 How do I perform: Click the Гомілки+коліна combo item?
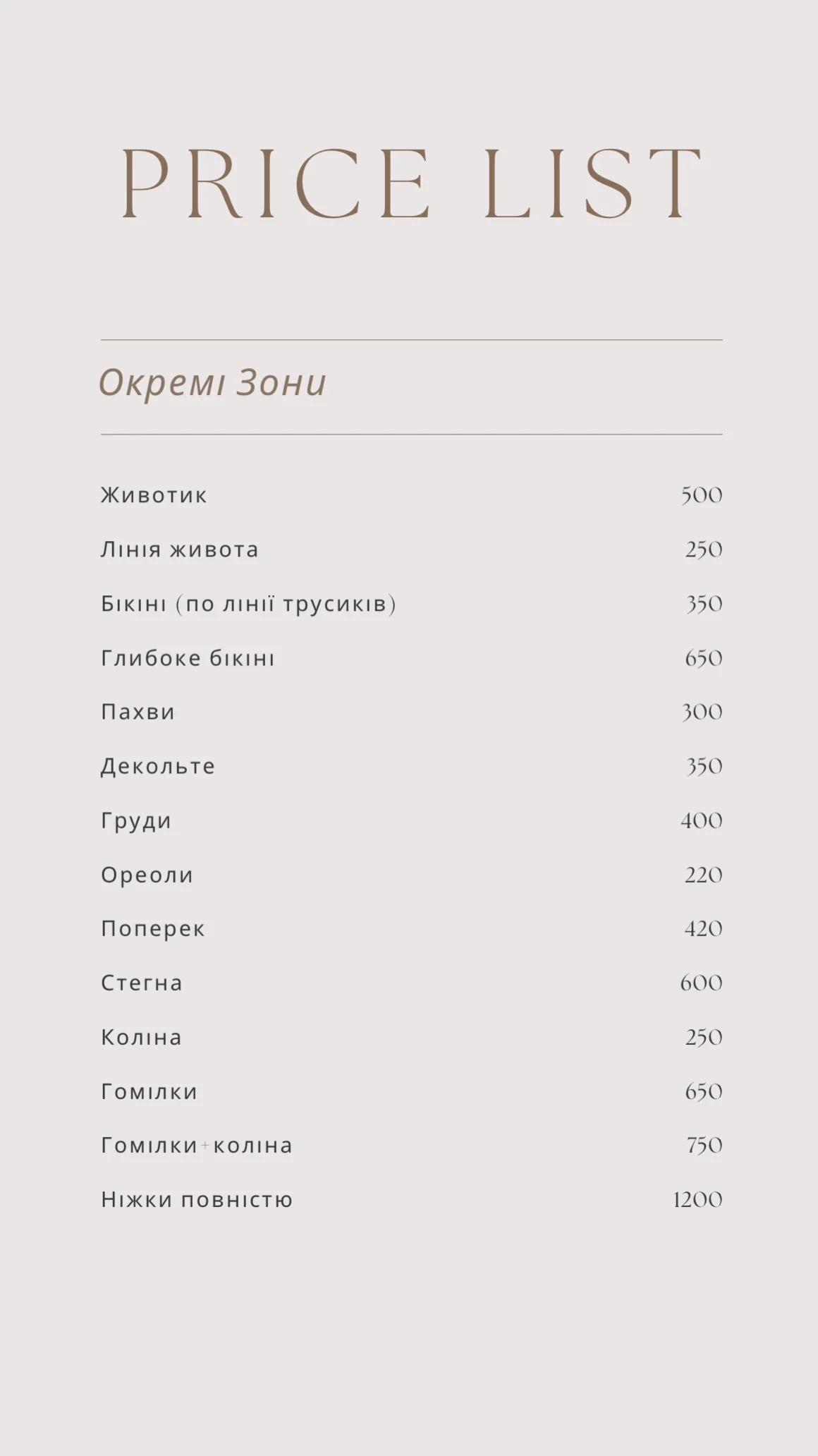(x=197, y=1145)
